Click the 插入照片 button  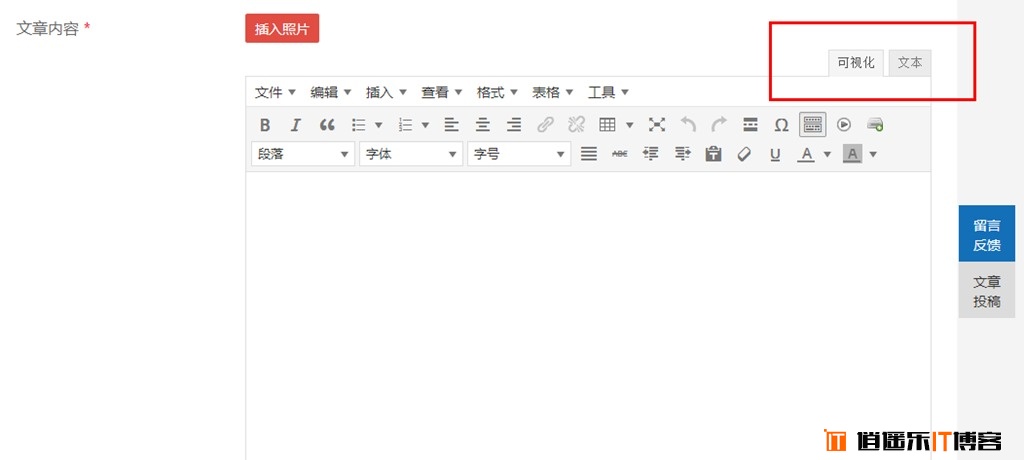click(x=282, y=29)
